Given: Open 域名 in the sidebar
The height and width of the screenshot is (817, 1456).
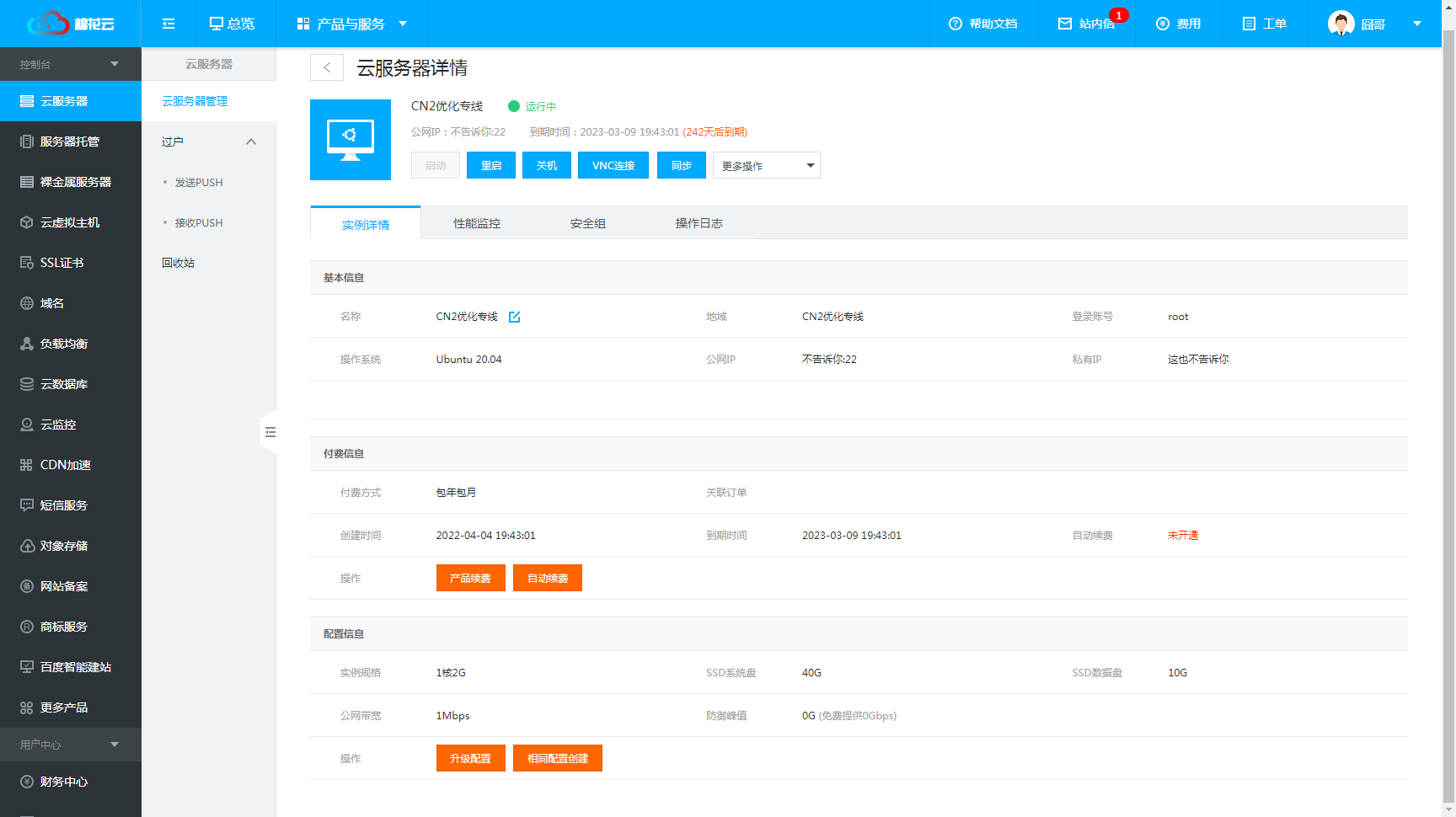Looking at the screenshot, I should click(71, 303).
